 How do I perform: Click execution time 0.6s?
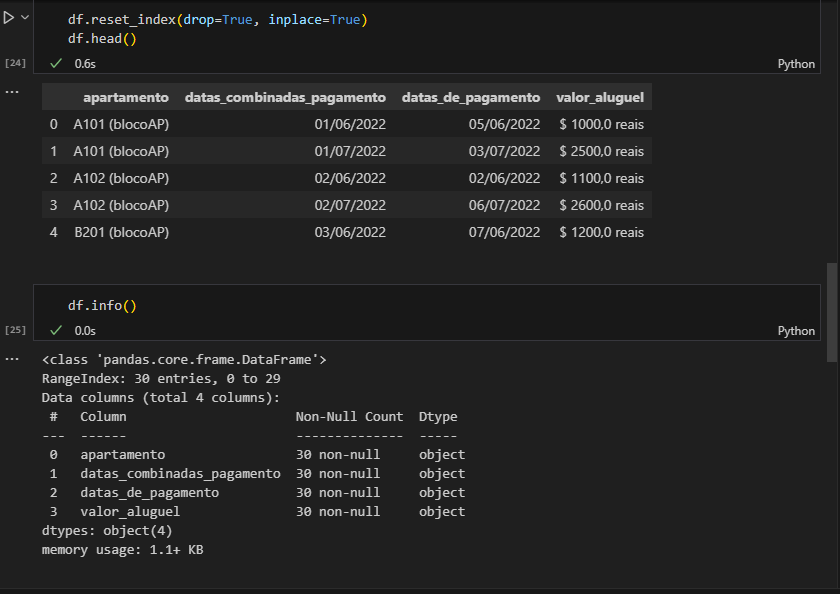(85, 64)
